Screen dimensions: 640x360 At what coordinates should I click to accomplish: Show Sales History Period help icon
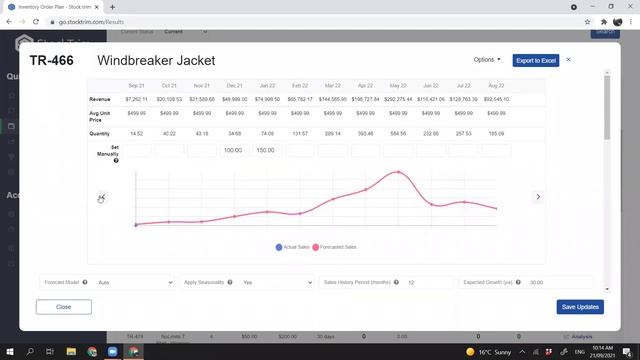click(x=396, y=282)
